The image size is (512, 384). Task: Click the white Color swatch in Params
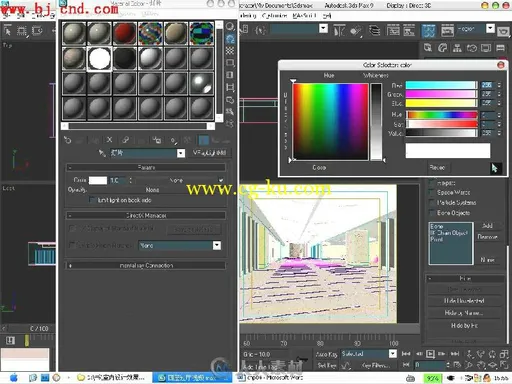tap(98, 180)
